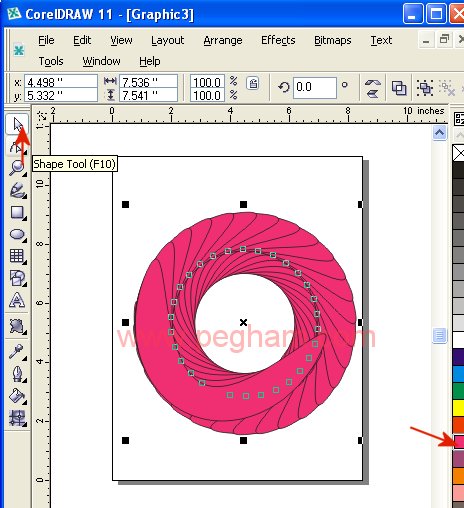Select the Text tool
The height and width of the screenshot is (508, 464).
(x=17, y=300)
